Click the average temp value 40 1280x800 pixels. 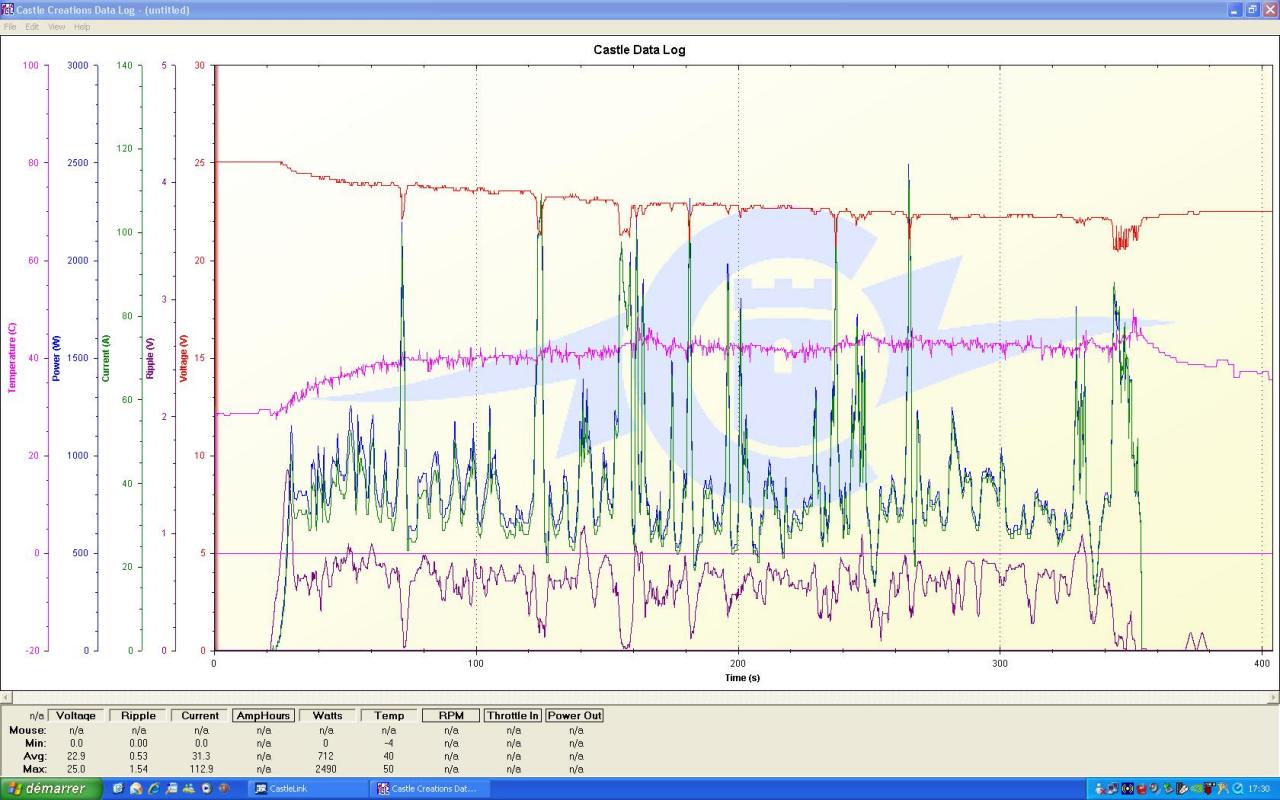[389, 756]
